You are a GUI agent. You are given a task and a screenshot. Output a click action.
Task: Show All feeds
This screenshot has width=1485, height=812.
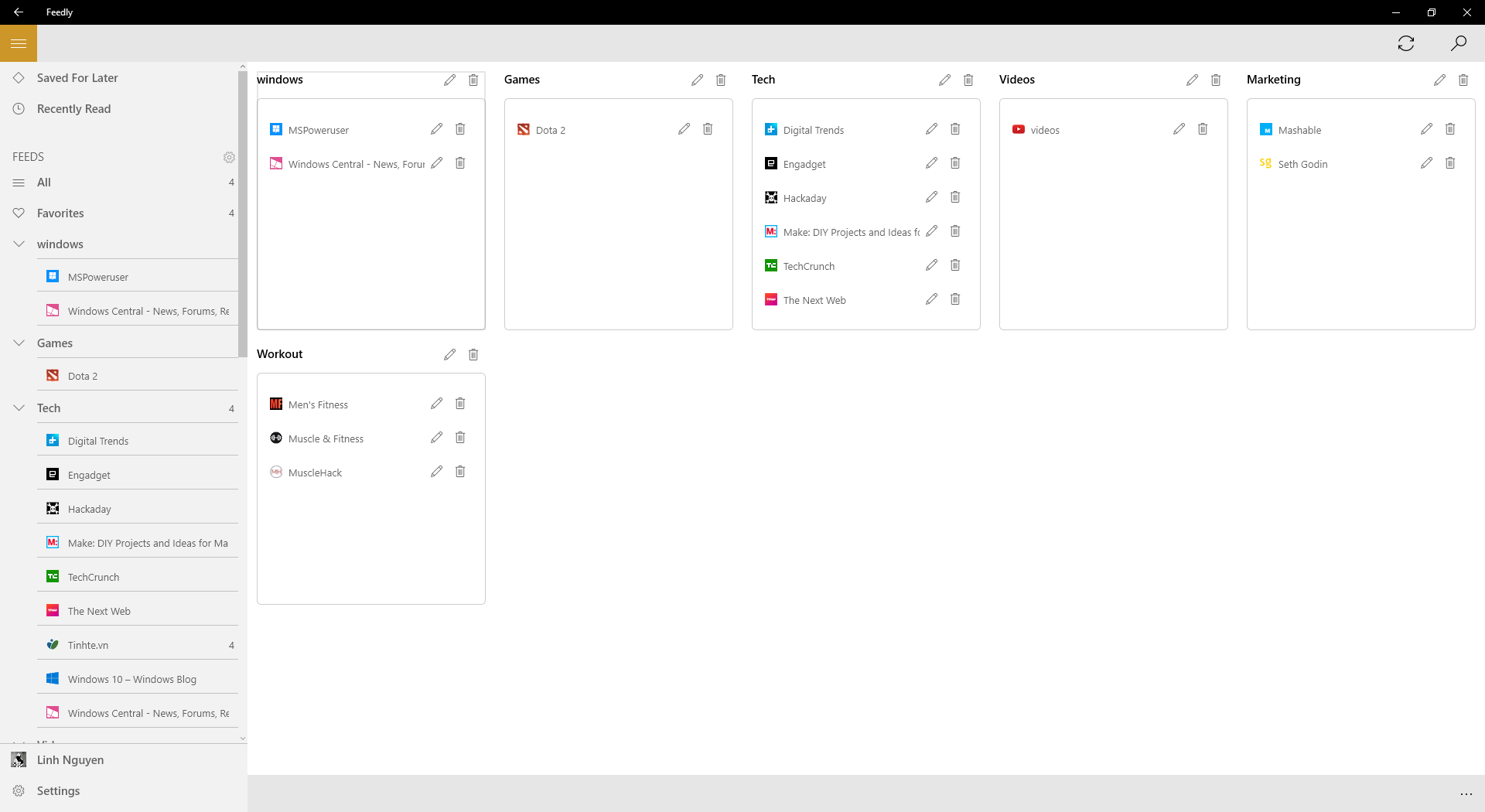pos(119,183)
